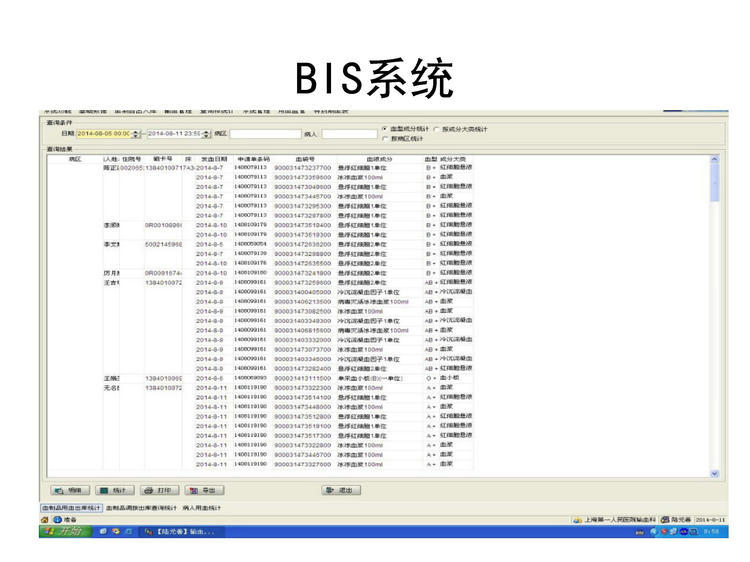This screenshot has height=562, width=750.
Task: Click the card number 5002145966 cell
Action: click(163, 244)
